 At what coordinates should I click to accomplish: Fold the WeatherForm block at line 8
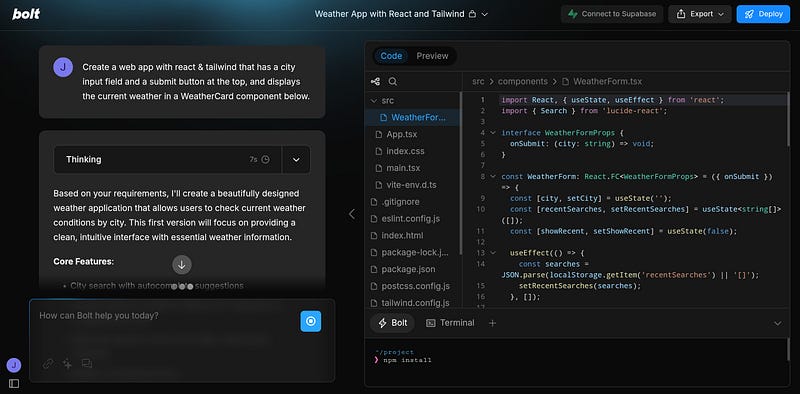pyautogui.click(x=493, y=177)
